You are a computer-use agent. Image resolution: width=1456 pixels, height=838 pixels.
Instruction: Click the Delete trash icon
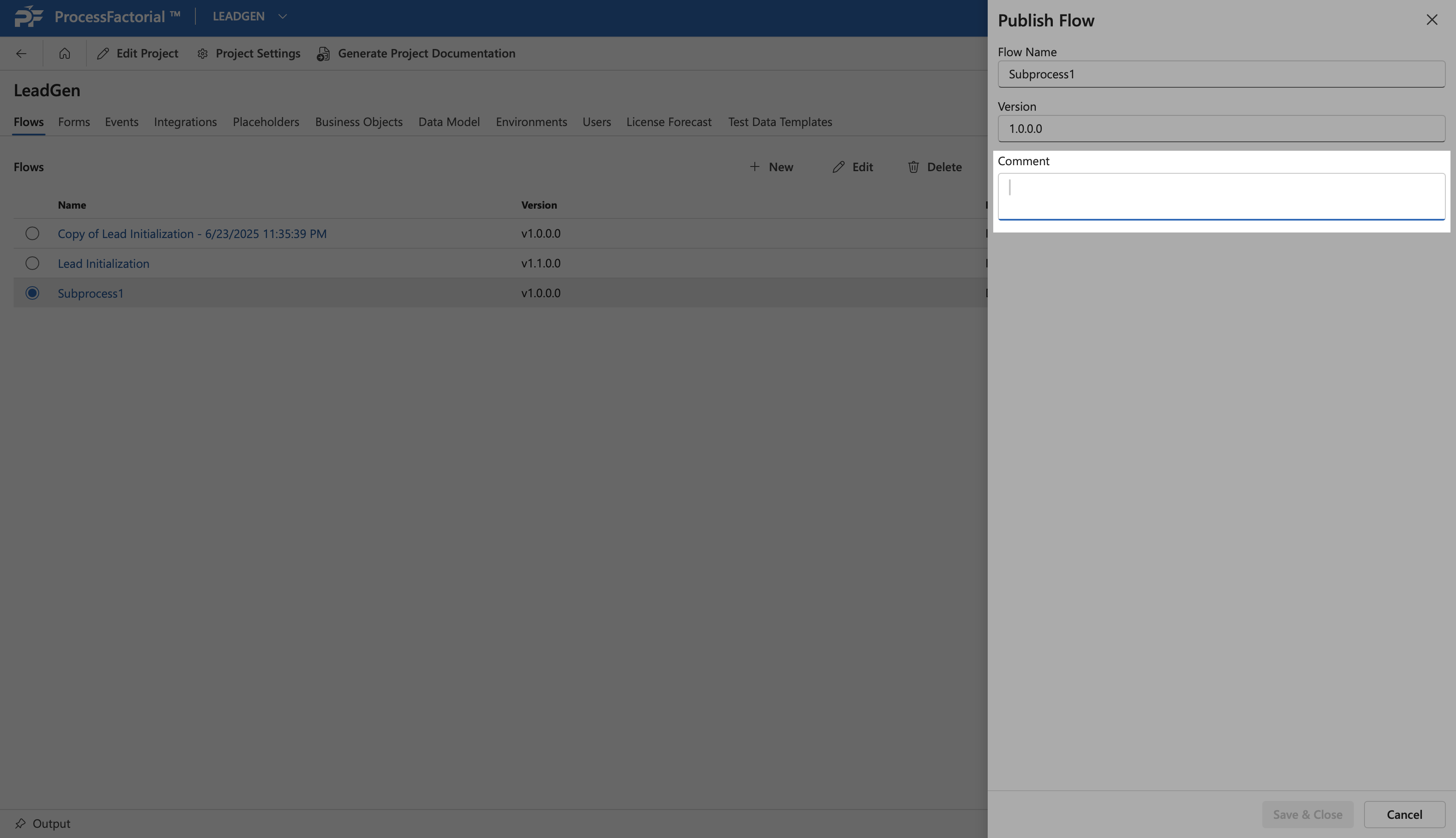pos(913,167)
